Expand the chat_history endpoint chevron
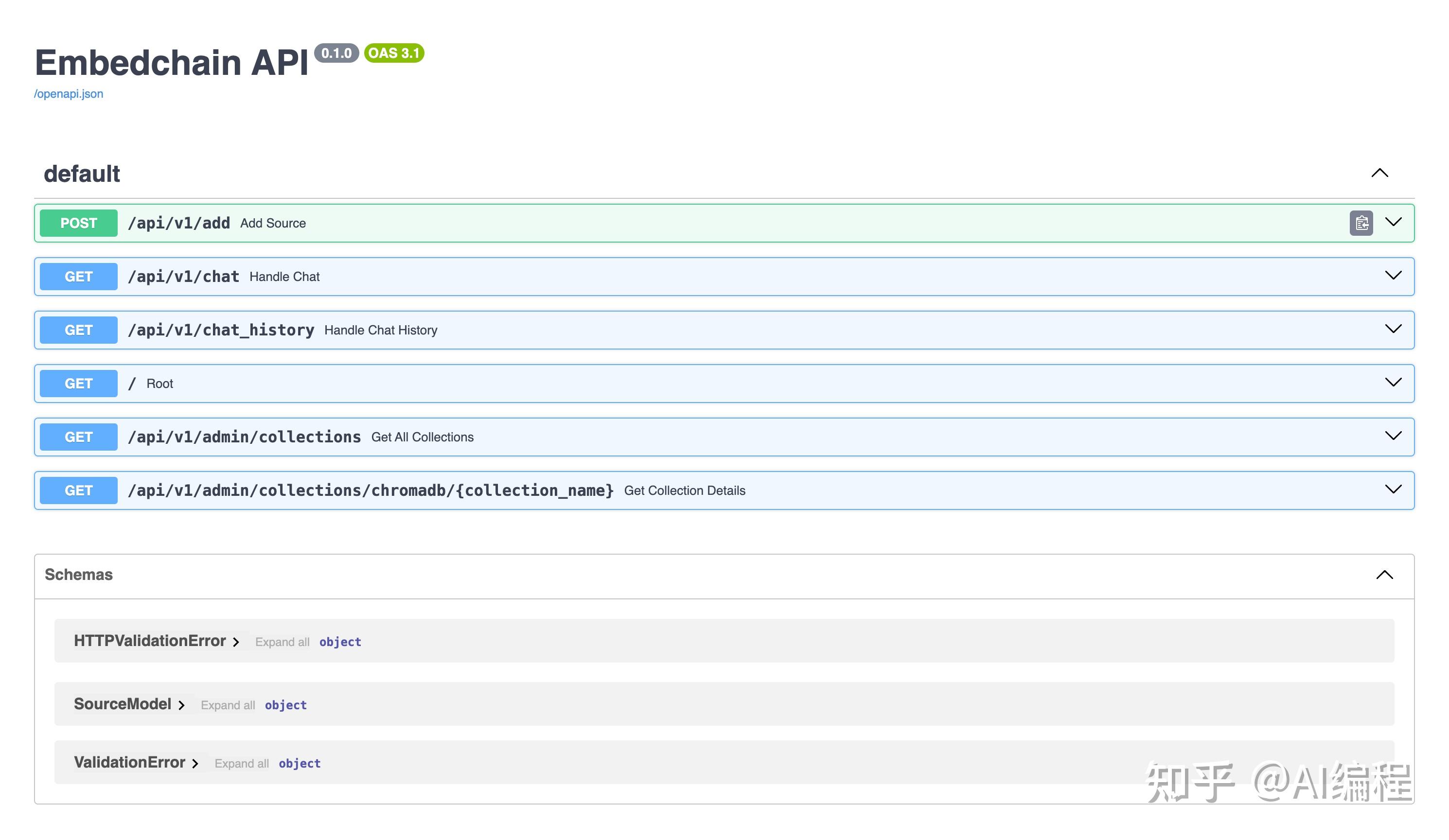 (1393, 329)
